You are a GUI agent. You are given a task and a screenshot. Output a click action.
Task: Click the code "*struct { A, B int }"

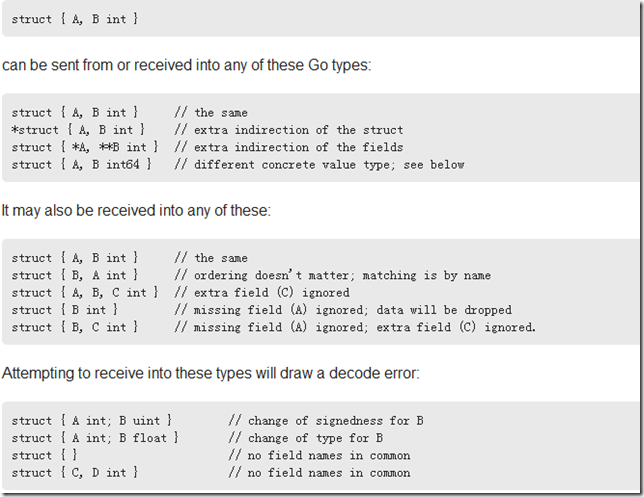click(x=78, y=130)
